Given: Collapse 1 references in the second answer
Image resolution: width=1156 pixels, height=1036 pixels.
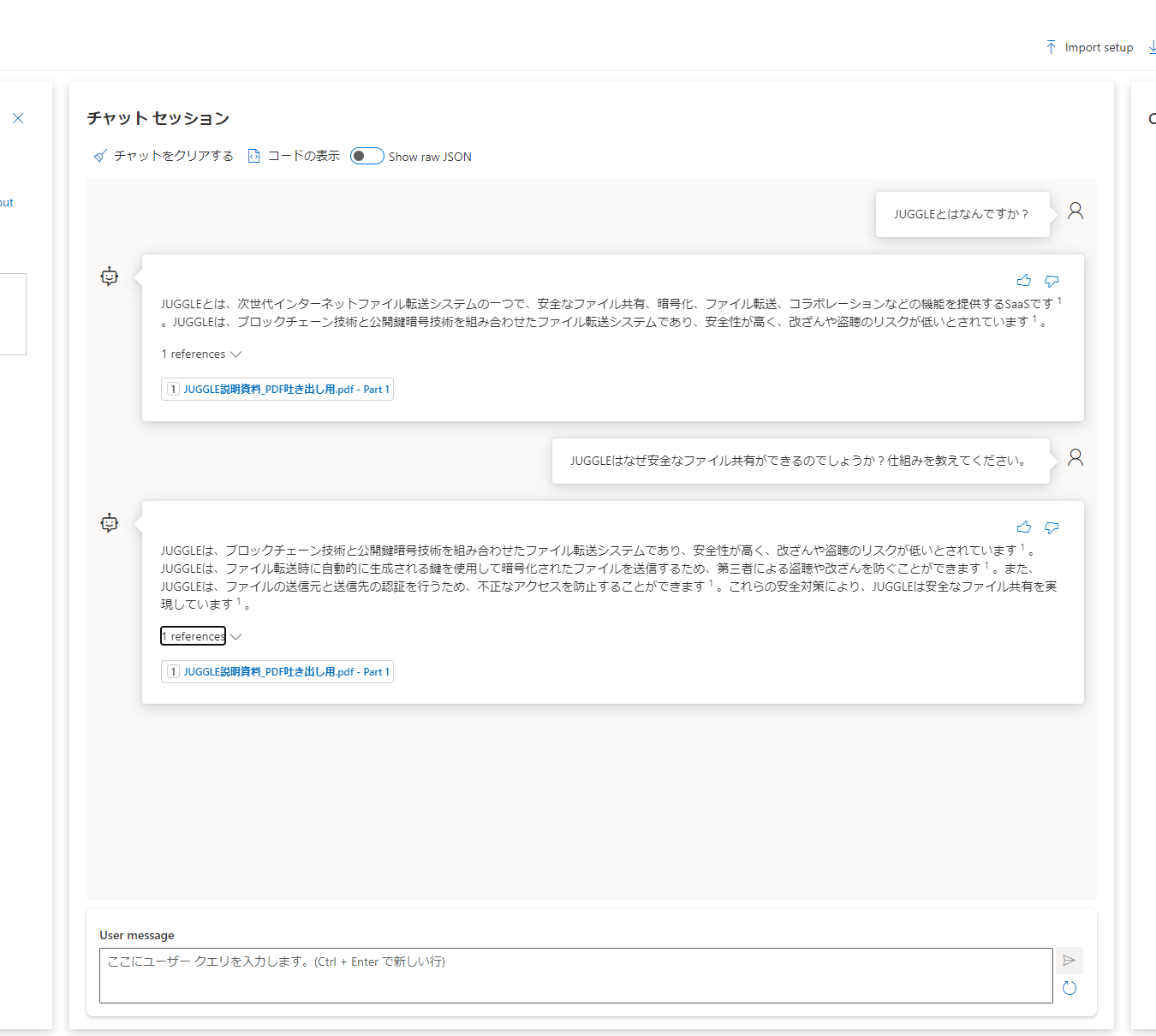Looking at the screenshot, I should click(200, 636).
